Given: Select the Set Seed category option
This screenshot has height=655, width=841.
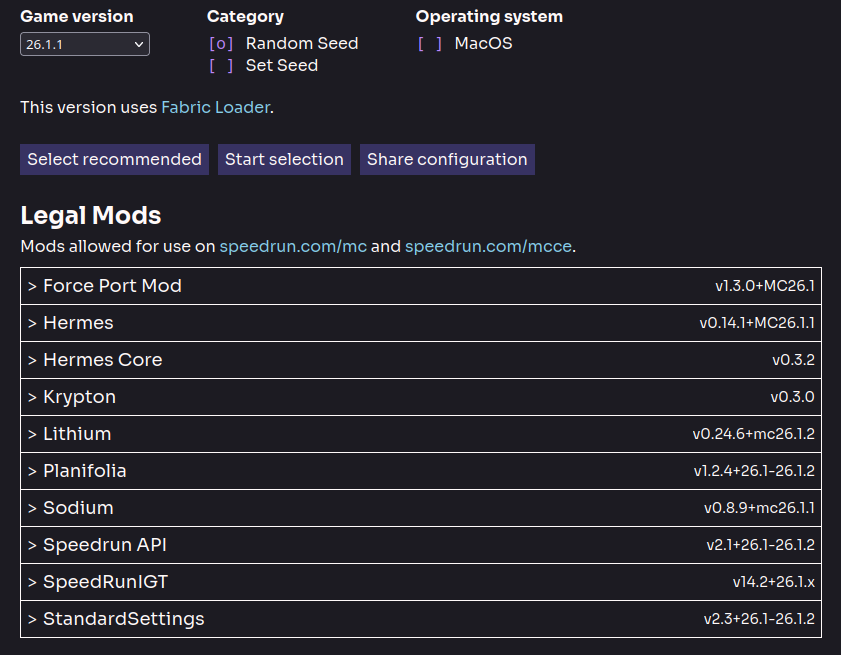Looking at the screenshot, I should click(x=263, y=65).
